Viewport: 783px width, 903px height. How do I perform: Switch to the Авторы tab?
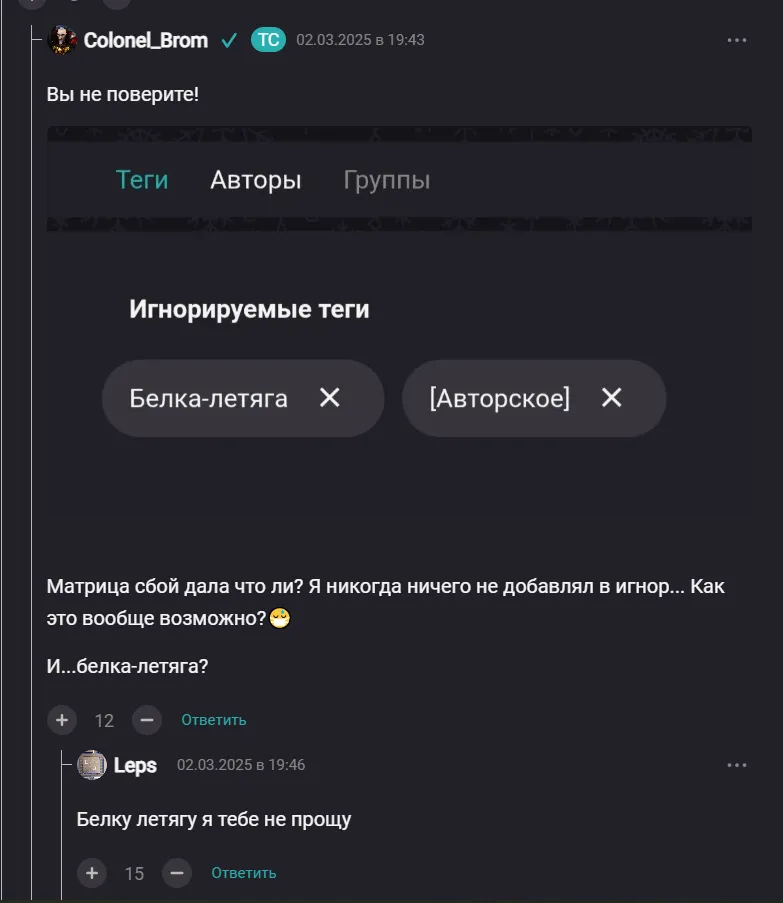(x=255, y=180)
